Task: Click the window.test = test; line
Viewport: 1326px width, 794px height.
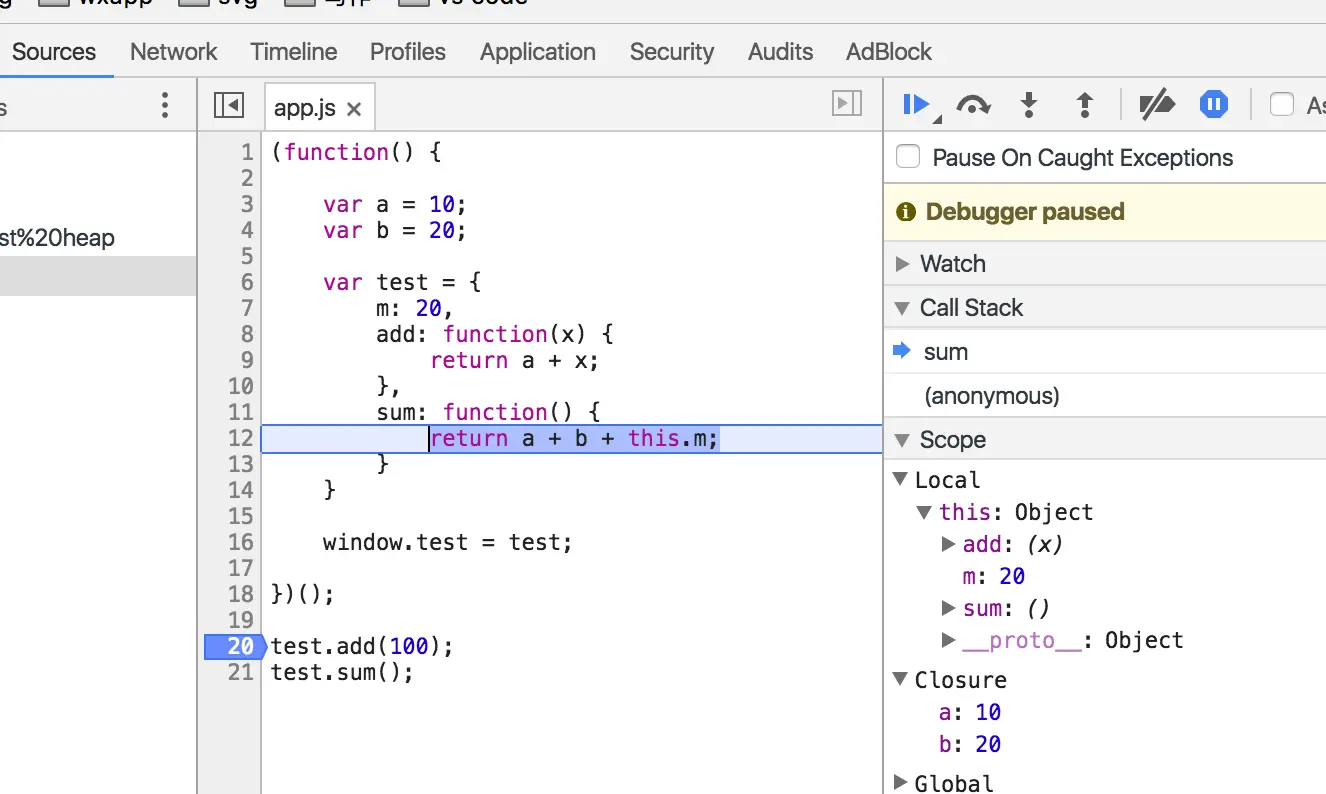Action: pyautogui.click(x=448, y=542)
